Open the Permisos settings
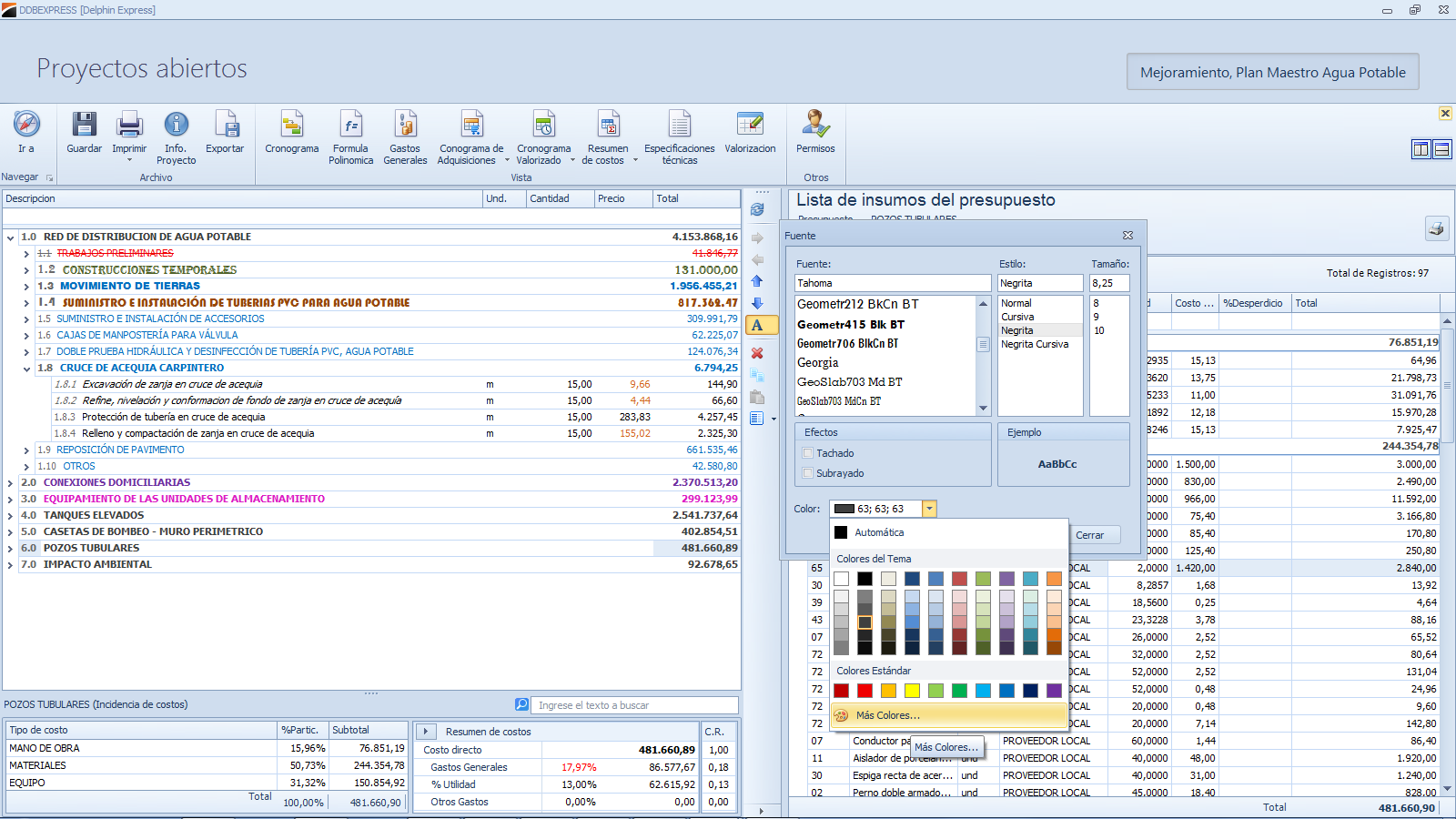This screenshot has width=1456, height=819. click(814, 126)
